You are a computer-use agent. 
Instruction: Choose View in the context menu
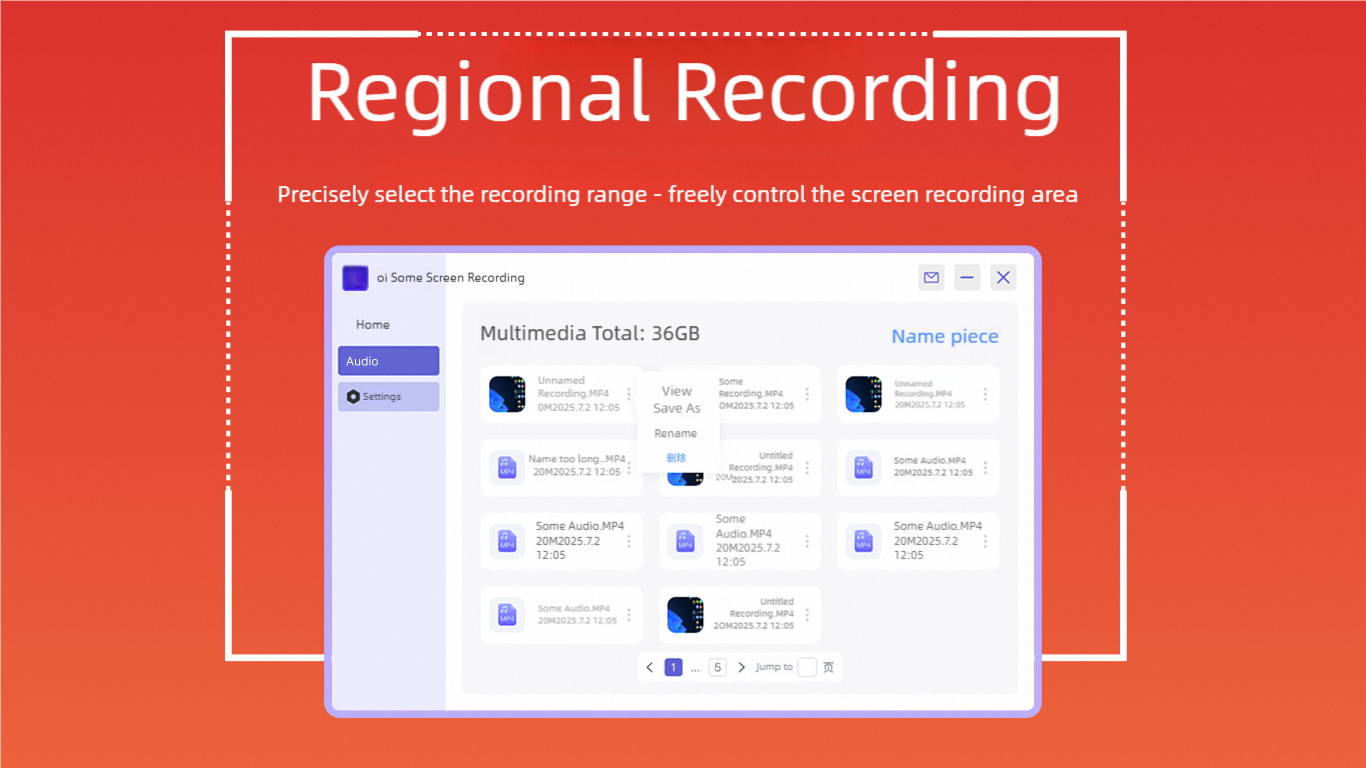pos(677,391)
